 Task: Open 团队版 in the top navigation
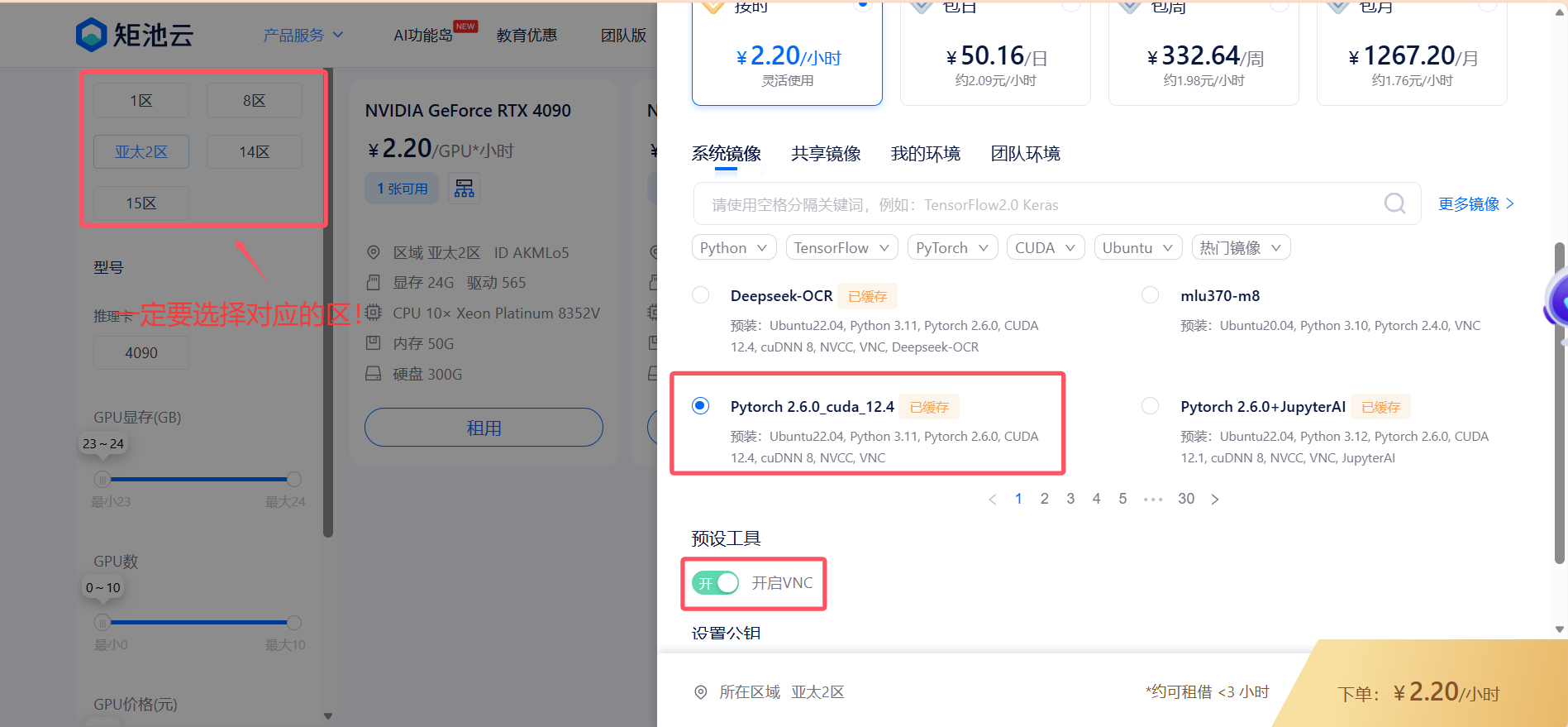click(623, 36)
